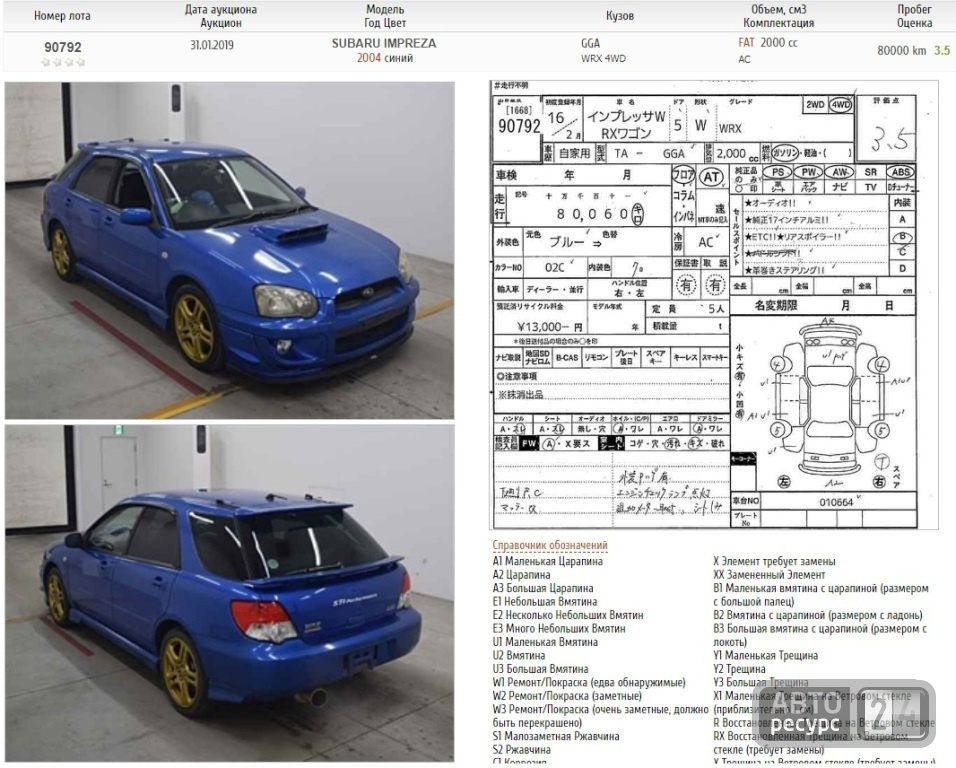Click the legend line 'A2 Царапина'
This screenshot has height=768, width=956.
pos(521,575)
